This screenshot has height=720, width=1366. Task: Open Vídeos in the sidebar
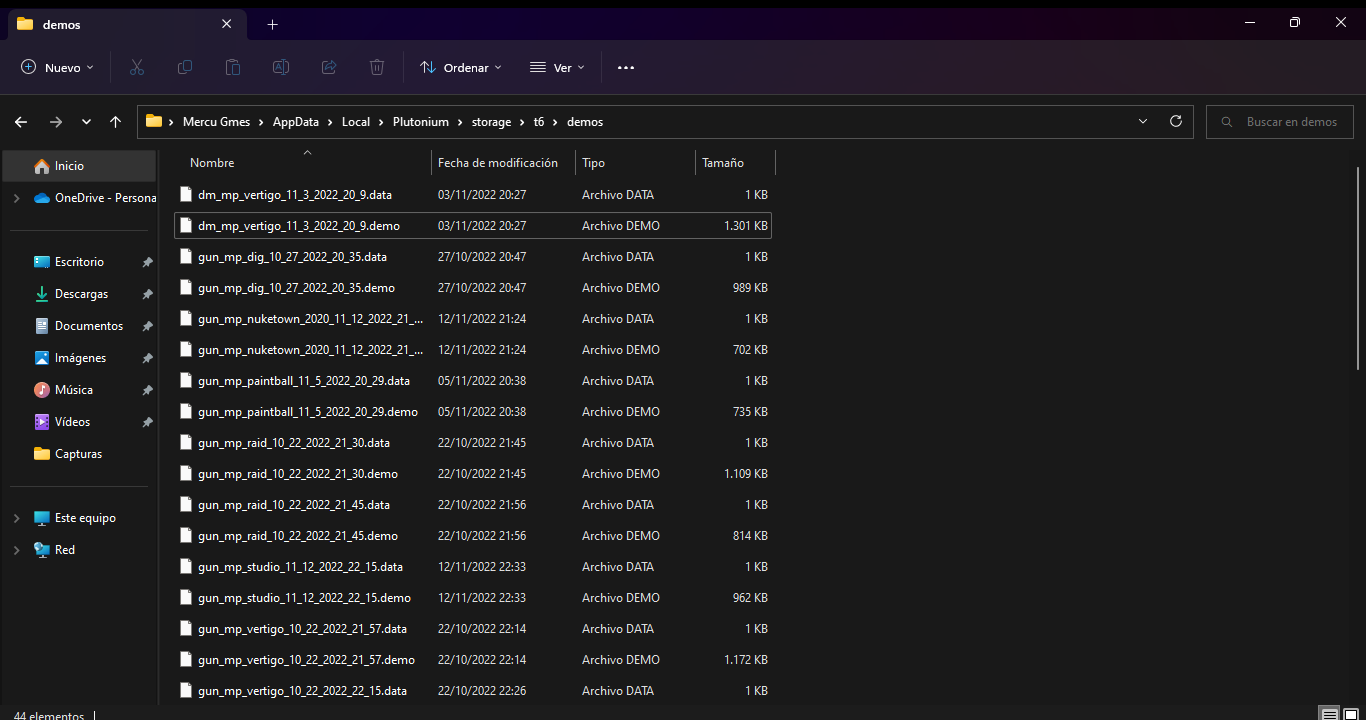[72, 422]
